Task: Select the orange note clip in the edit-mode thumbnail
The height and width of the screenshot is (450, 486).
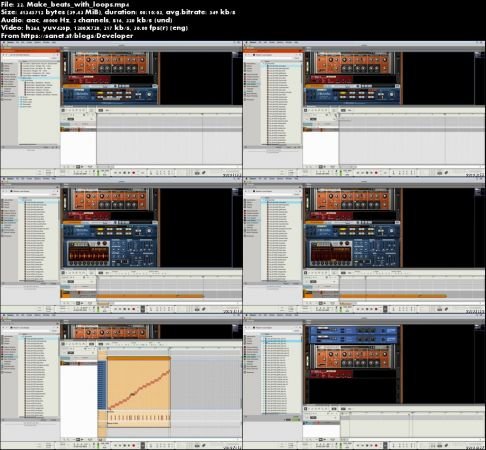Action: tap(139, 383)
